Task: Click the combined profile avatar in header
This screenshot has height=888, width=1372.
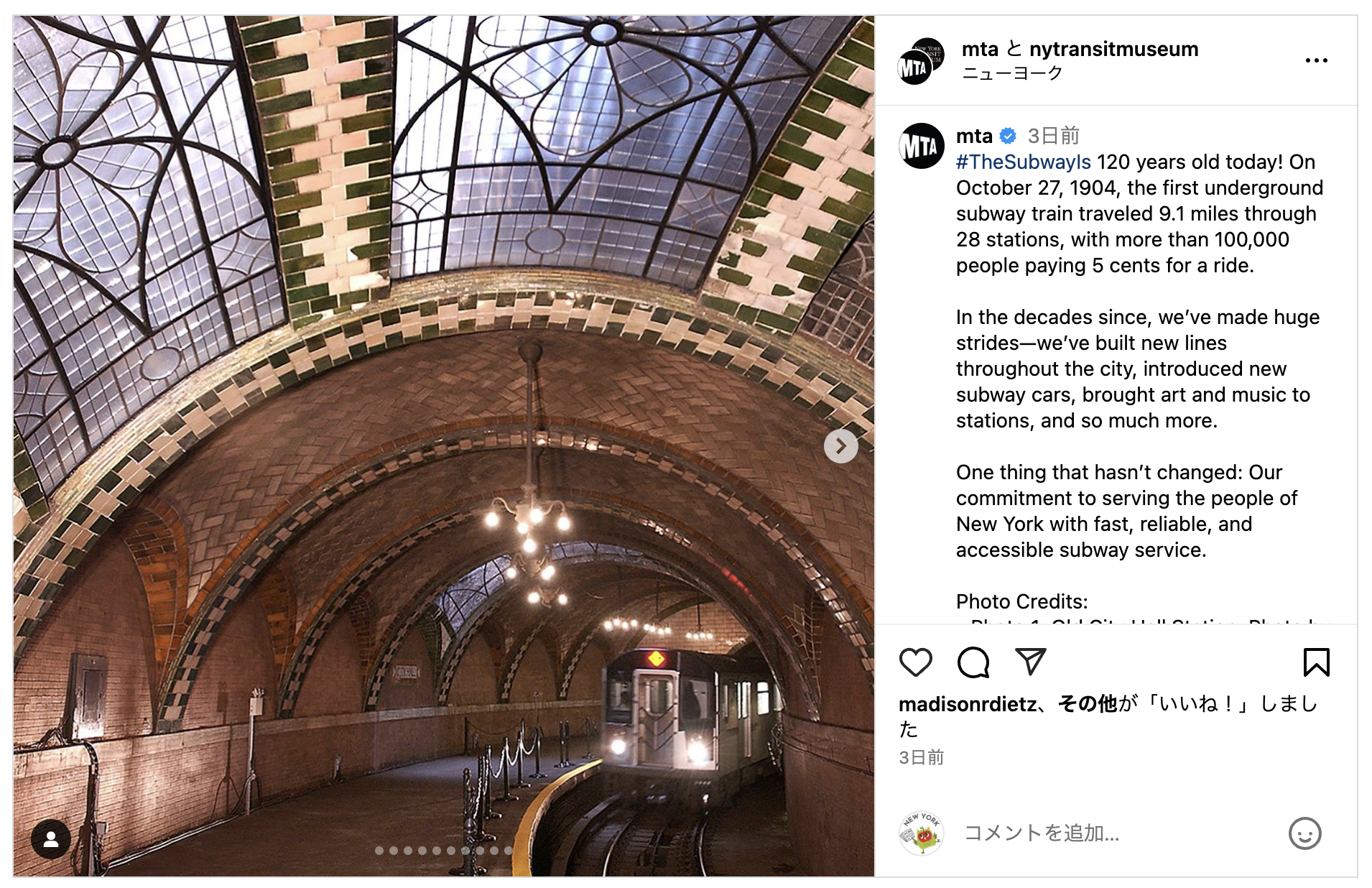Action: point(921,61)
